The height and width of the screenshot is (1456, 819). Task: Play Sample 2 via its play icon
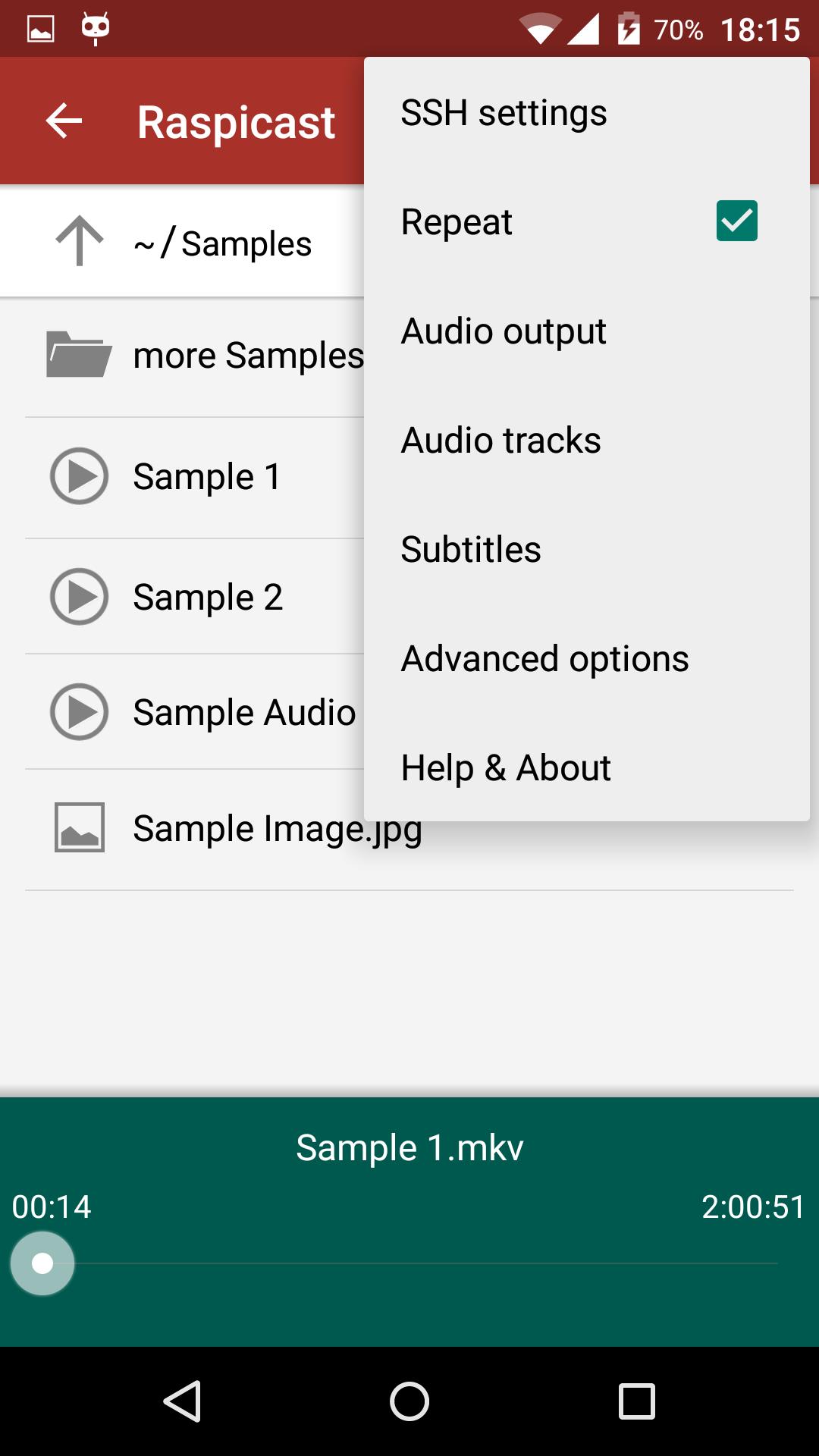79,597
